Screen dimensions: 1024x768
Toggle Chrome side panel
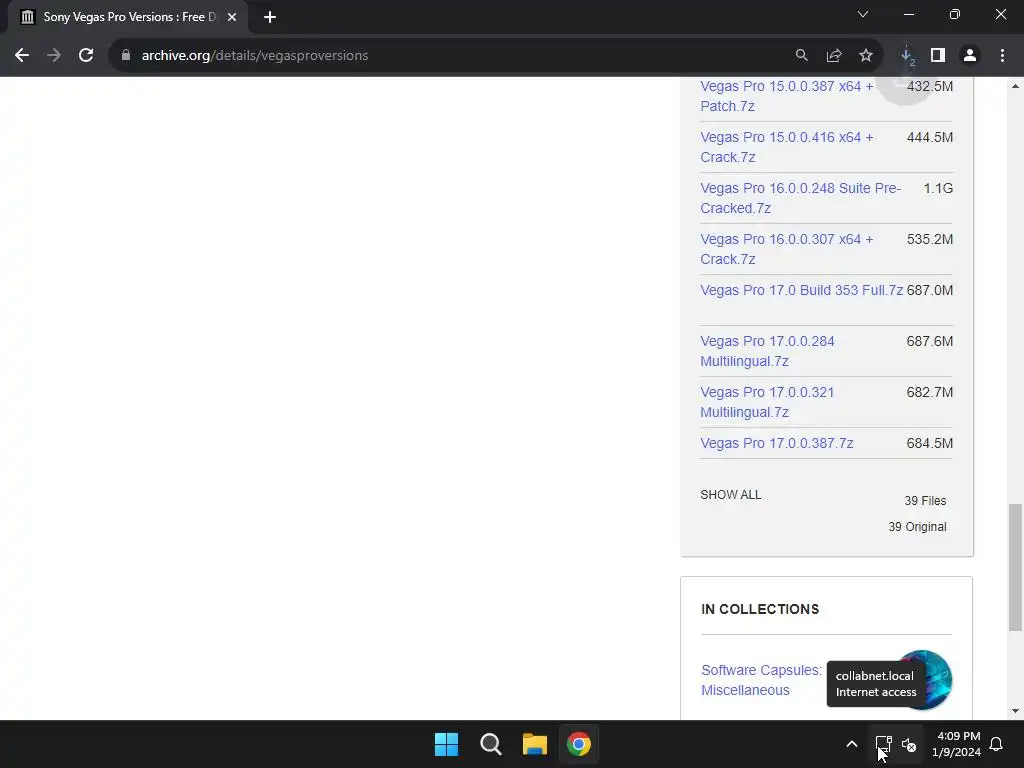tap(938, 56)
